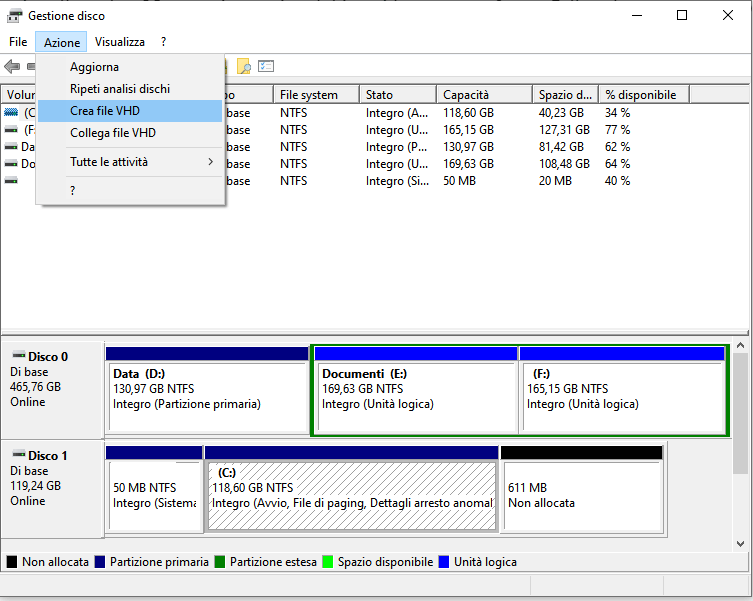Click the Integro (Si... status cell

tap(397, 181)
